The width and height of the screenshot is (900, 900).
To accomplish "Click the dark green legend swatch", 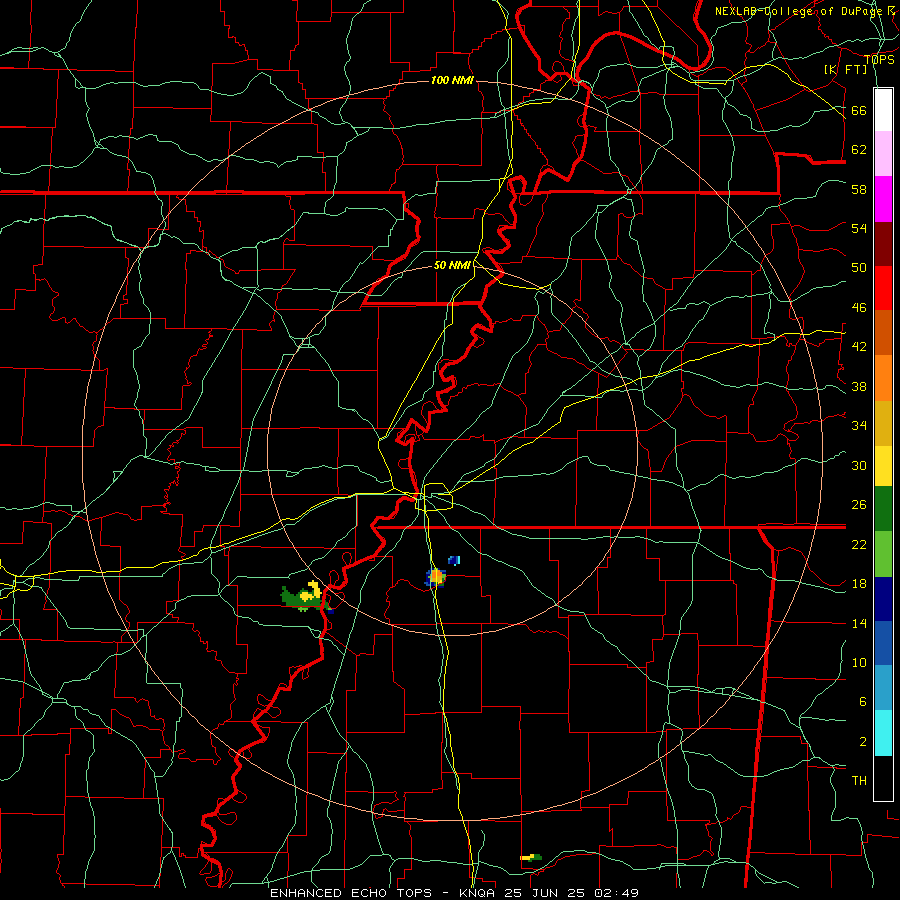I will point(883,509).
